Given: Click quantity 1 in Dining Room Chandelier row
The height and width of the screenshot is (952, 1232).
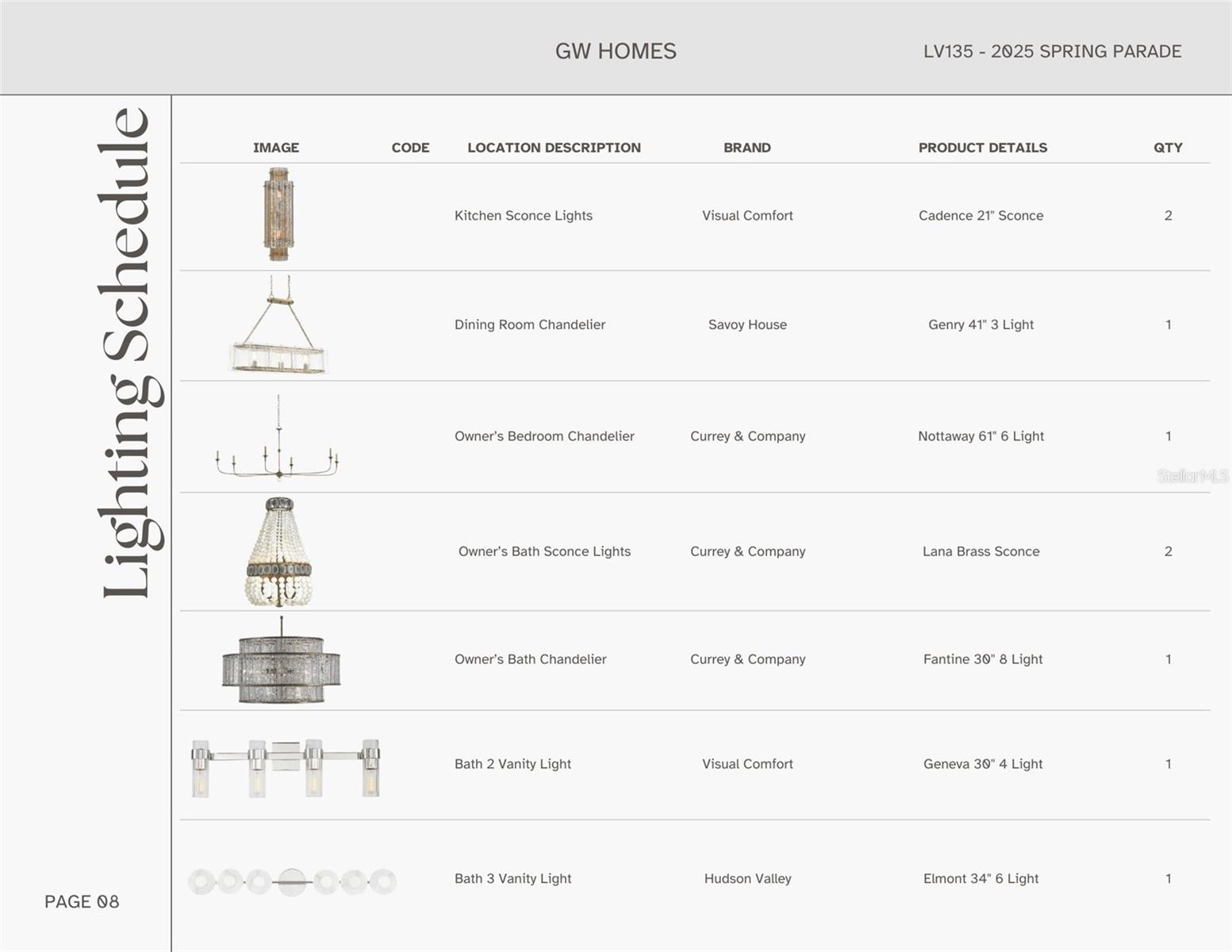Looking at the screenshot, I should (1168, 324).
